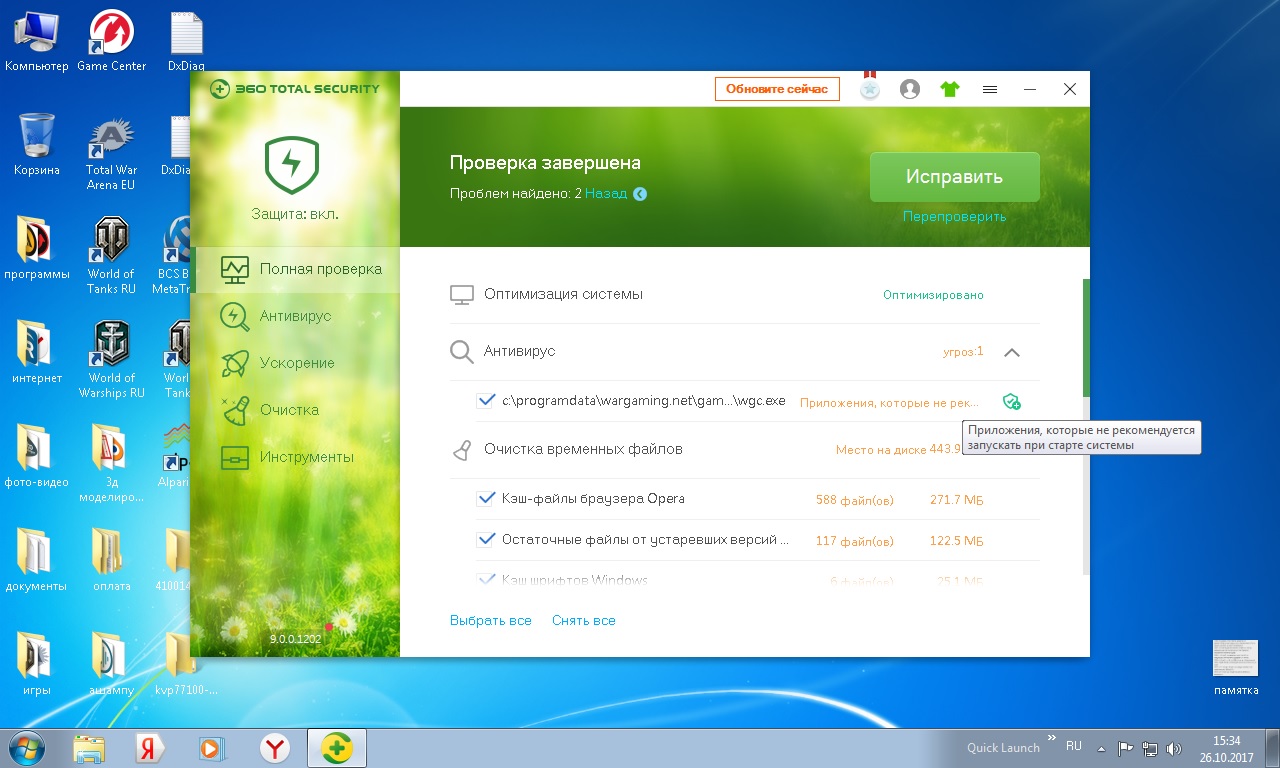Click the 360 Total Security taskbar button

(x=337, y=747)
